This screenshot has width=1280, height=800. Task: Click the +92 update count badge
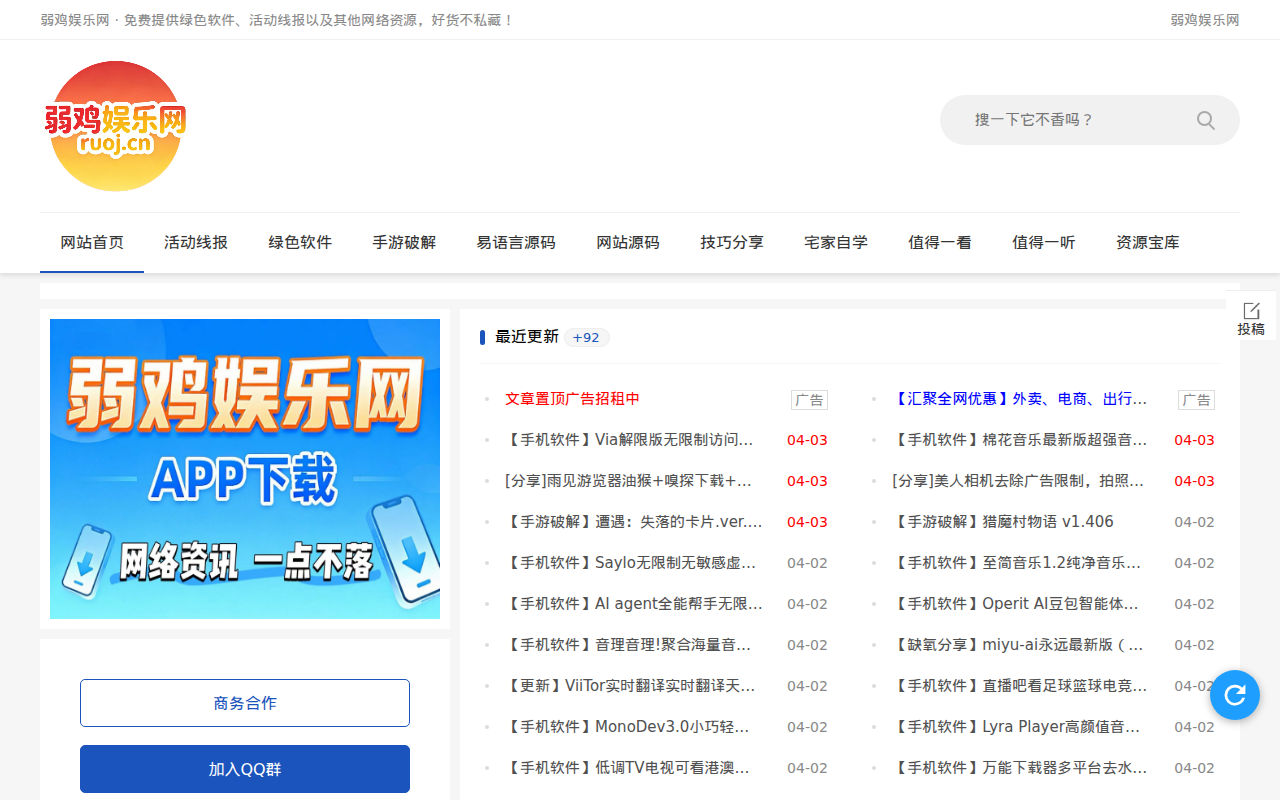[x=586, y=337]
